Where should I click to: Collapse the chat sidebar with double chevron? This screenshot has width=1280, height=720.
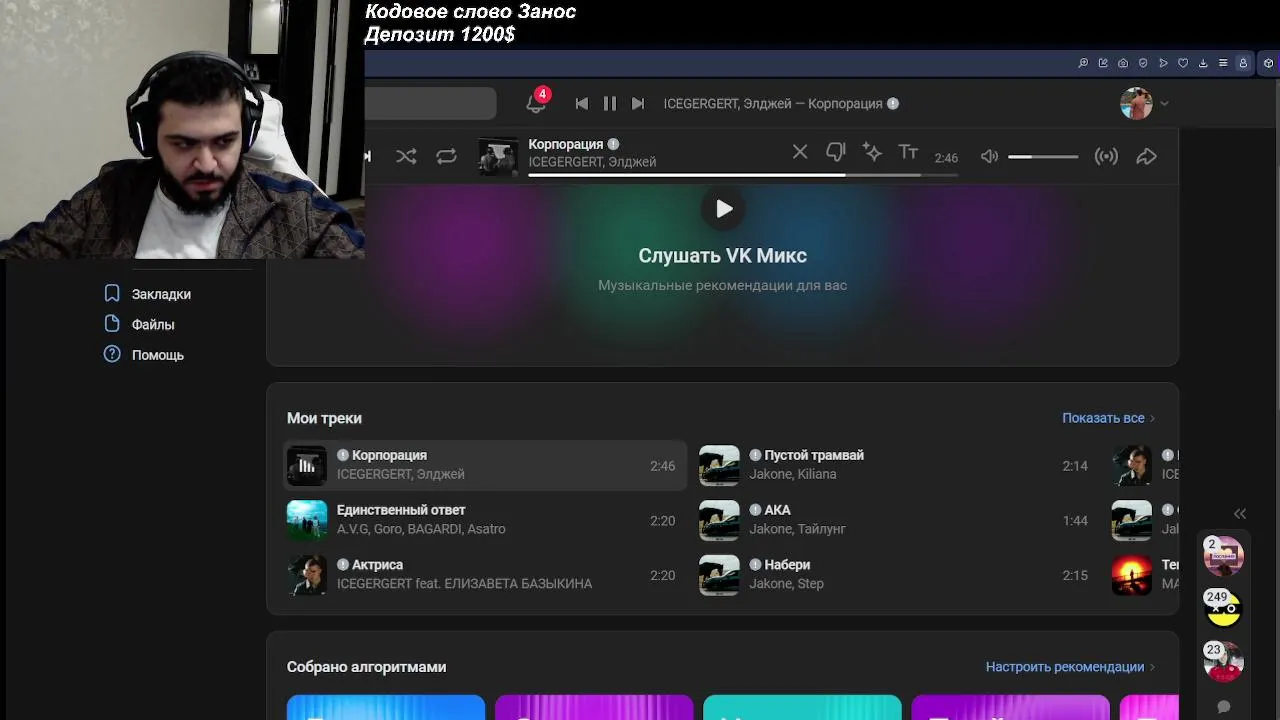pos(1240,513)
